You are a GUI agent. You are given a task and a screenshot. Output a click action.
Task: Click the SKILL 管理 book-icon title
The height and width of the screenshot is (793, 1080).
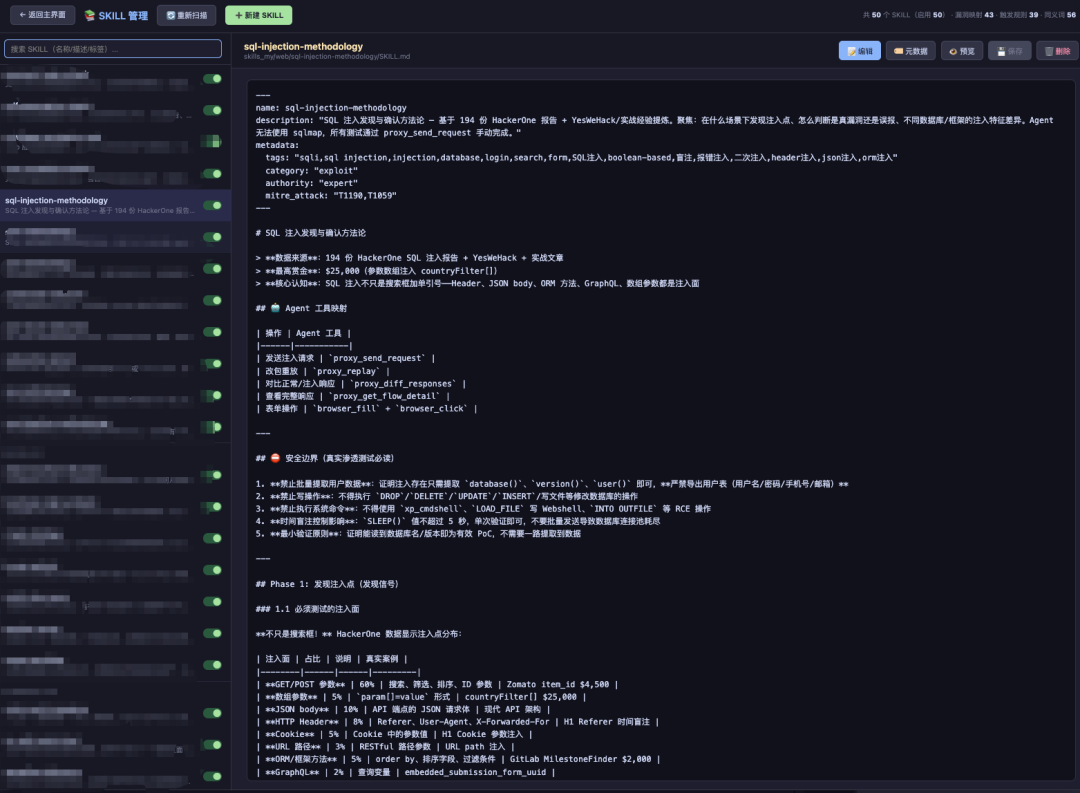116,15
